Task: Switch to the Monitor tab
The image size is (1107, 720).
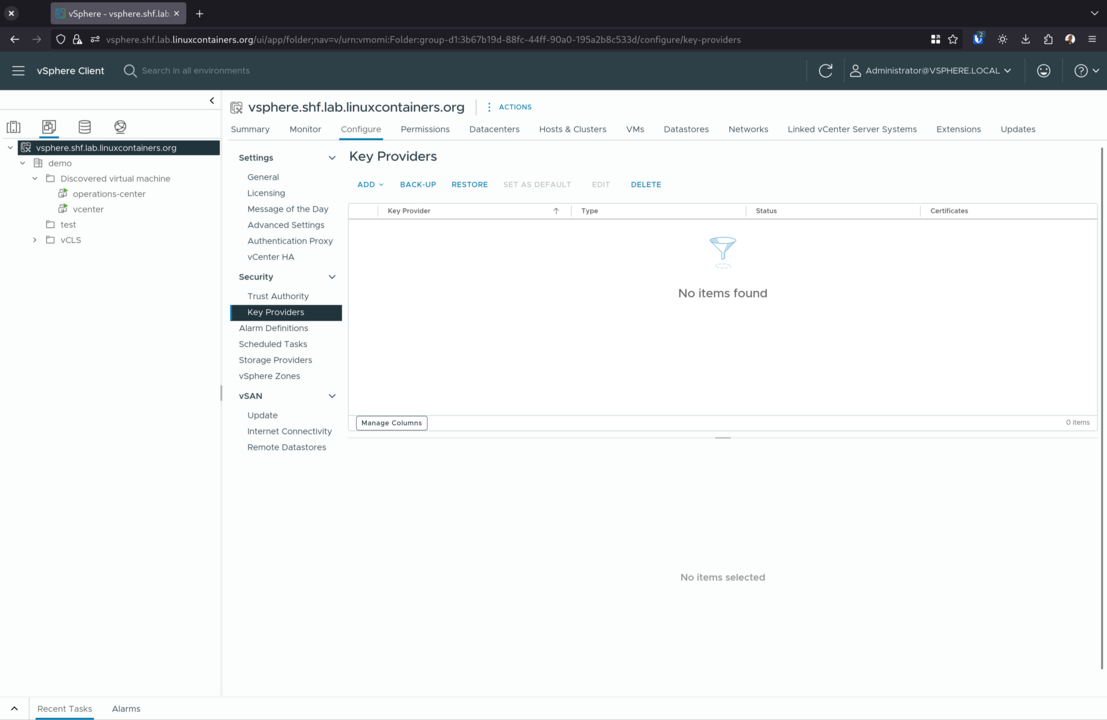Action: point(305,129)
